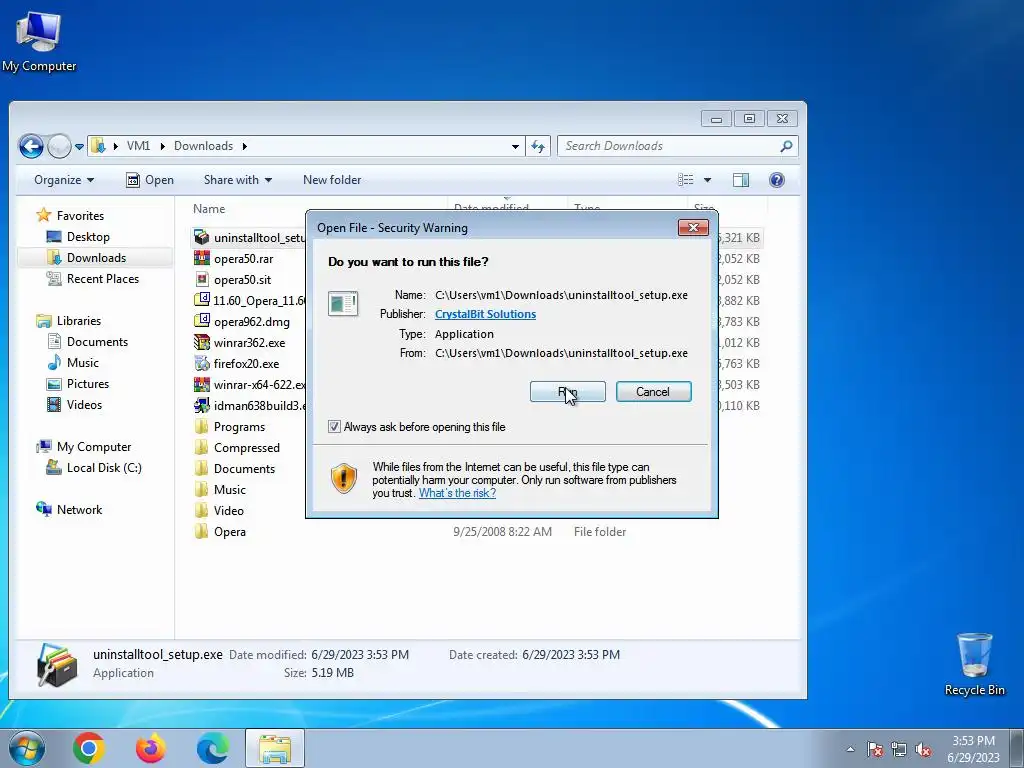This screenshot has height=768, width=1024.
Task: Open the Pictures library in the sidebar
Action: pos(88,384)
